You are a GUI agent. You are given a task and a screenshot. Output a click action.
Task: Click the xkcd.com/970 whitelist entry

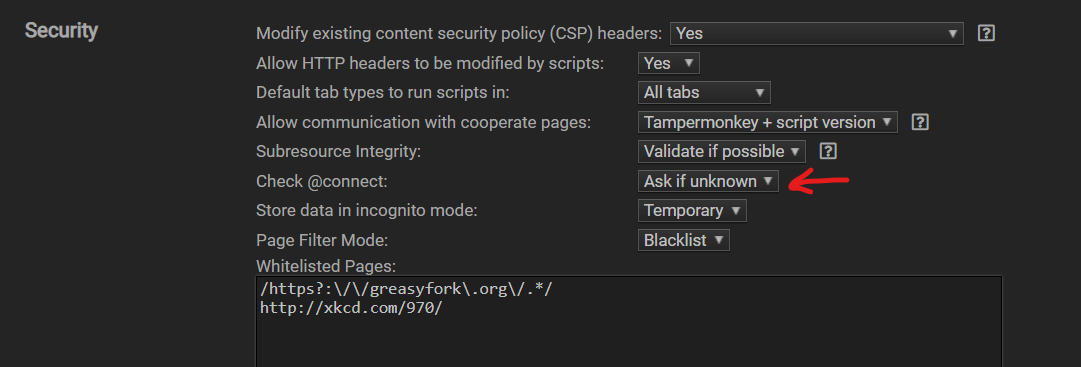pyautogui.click(x=350, y=308)
